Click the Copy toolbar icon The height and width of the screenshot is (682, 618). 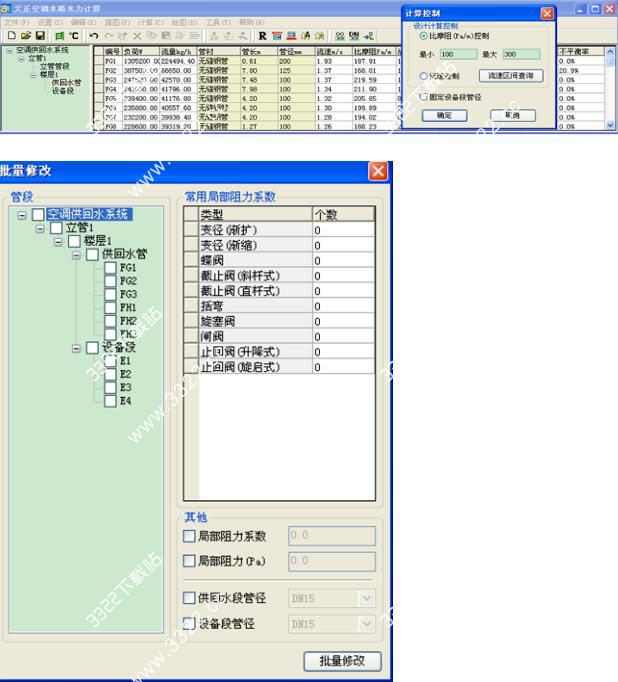coord(151,36)
